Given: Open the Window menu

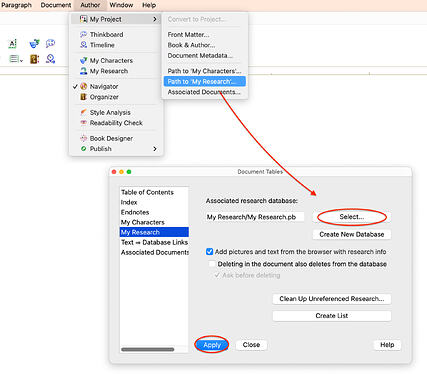Looking at the screenshot, I should point(121,5).
